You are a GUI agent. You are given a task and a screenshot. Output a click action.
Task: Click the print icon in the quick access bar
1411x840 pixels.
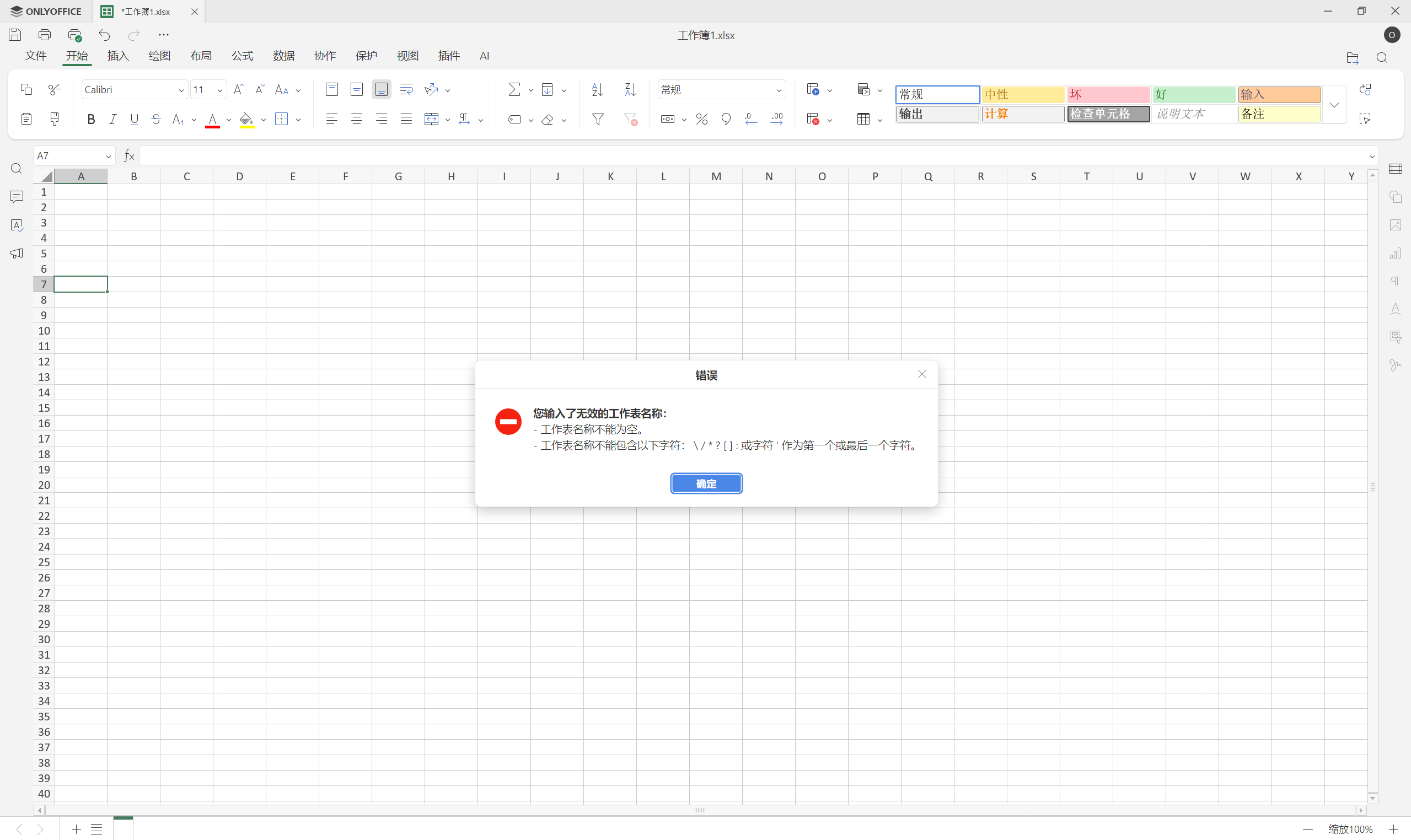[x=45, y=35]
